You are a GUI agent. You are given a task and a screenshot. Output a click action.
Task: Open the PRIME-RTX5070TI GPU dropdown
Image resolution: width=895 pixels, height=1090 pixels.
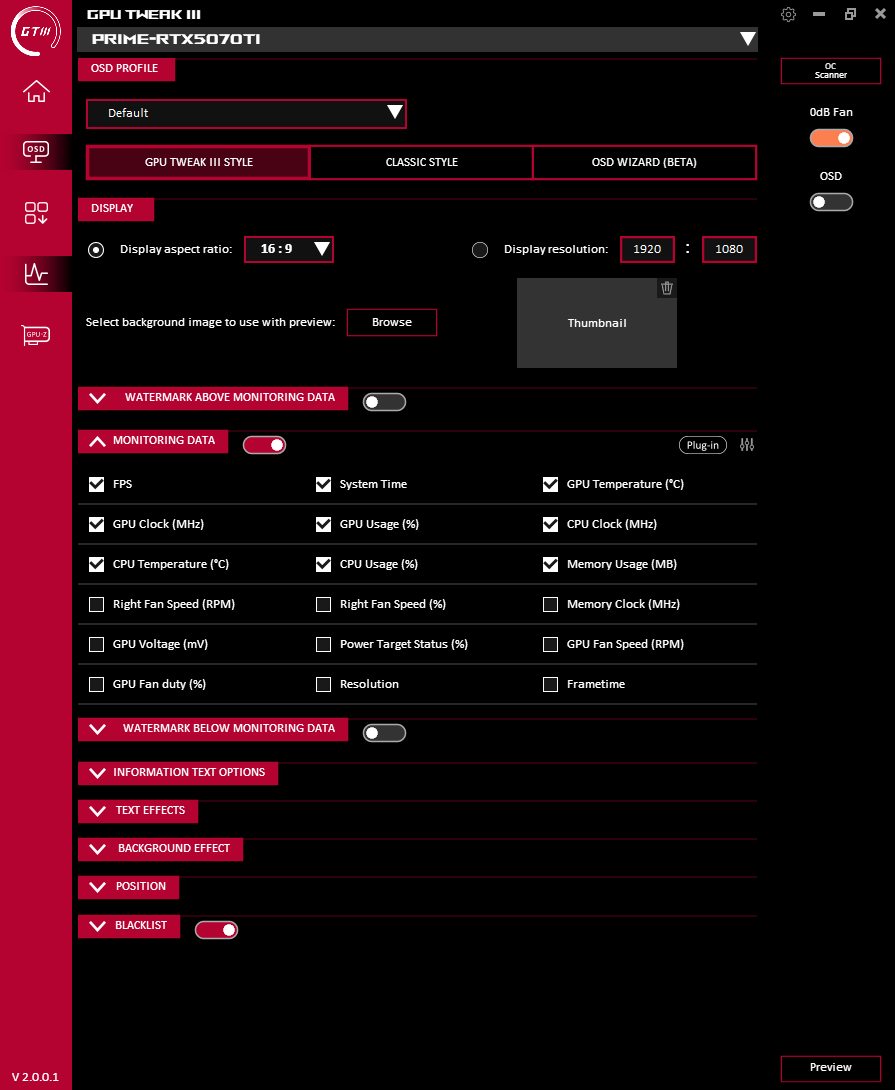pyautogui.click(x=417, y=39)
